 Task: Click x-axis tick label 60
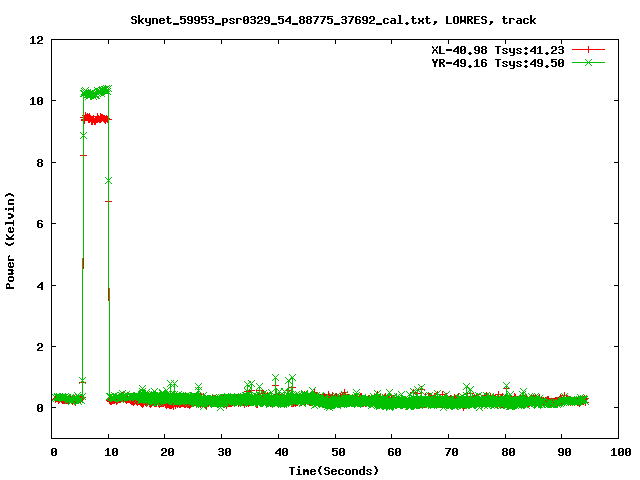(394, 452)
